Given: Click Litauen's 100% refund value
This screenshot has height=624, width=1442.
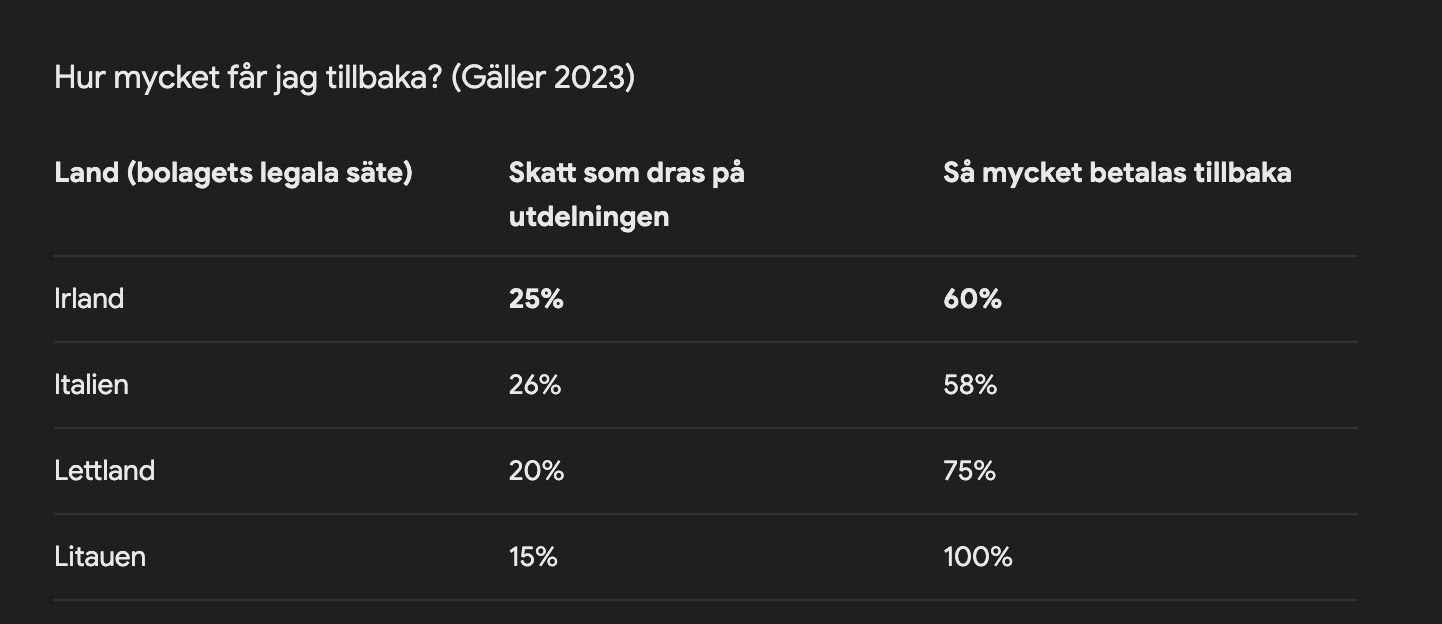Looking at the screenshot, I should 977,557.
